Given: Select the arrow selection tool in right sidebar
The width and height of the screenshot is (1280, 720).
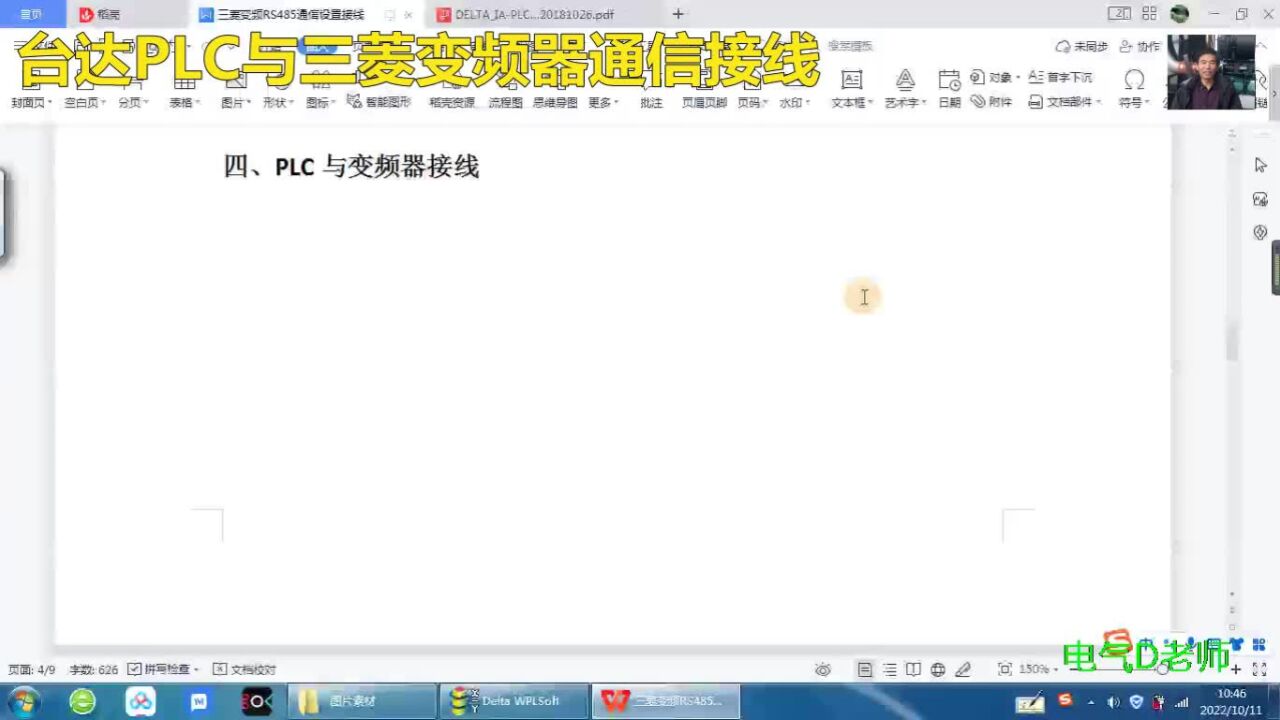Looking at the screenshot, I should (1260, 165).
